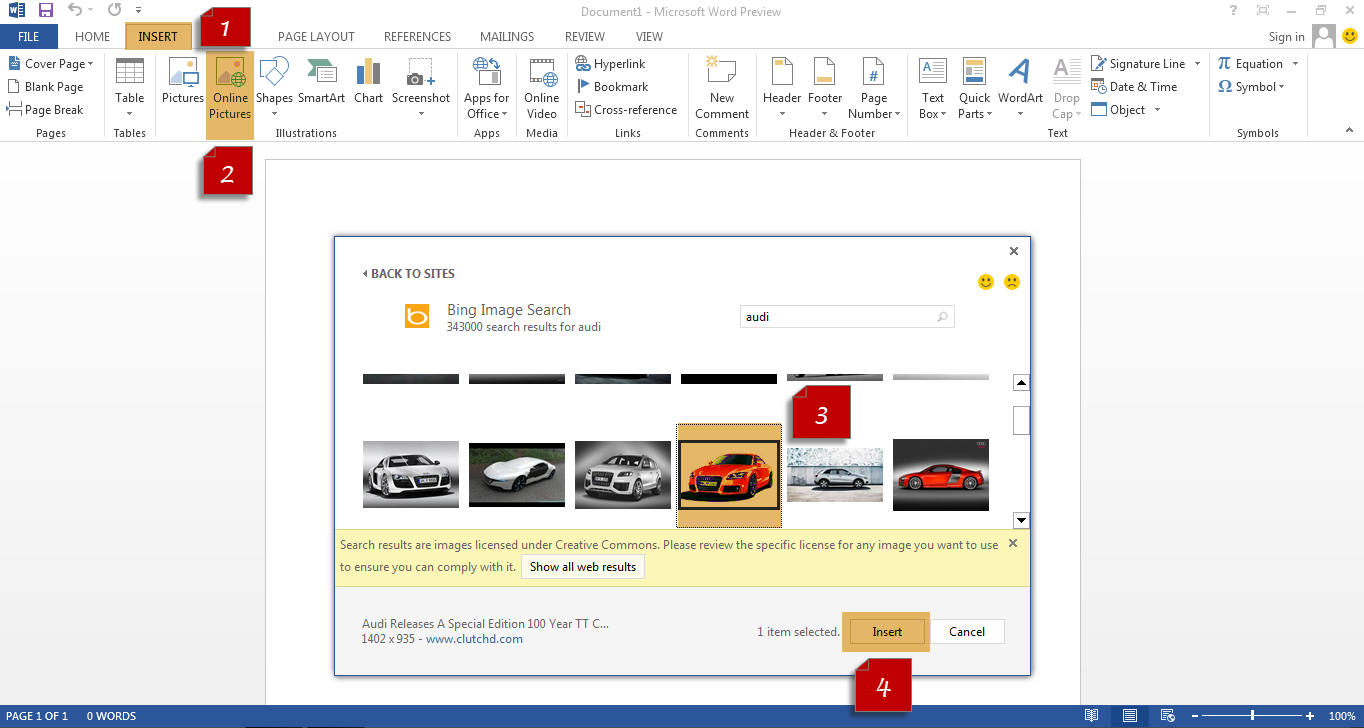Insert a Cross-reference
The width and height of the screenshot is (1364, 728).
[x=626, y=109]
